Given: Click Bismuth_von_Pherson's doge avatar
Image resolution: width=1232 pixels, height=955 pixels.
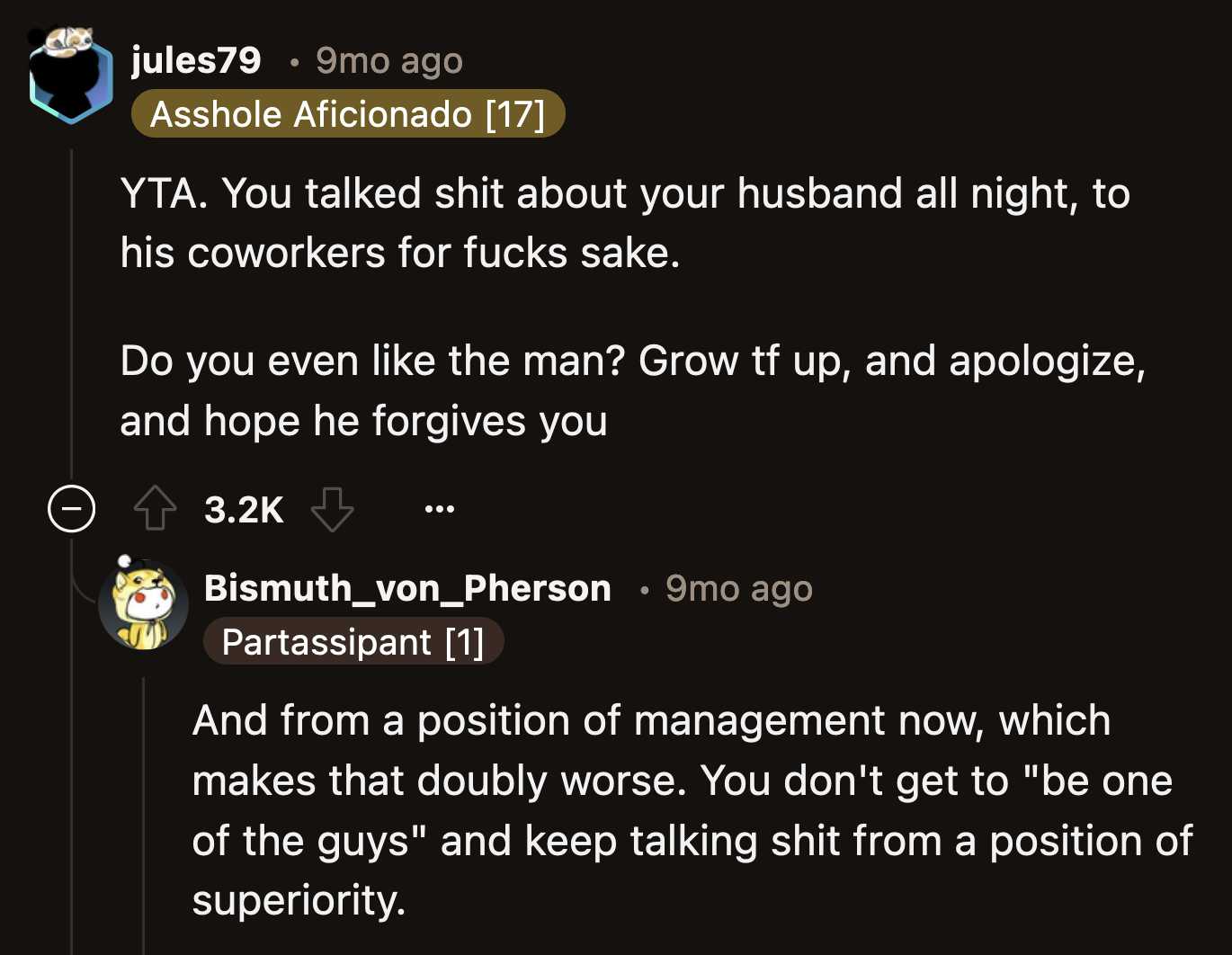Looking at the screenshot, I should pyautogui.click(x=144, y=604).
